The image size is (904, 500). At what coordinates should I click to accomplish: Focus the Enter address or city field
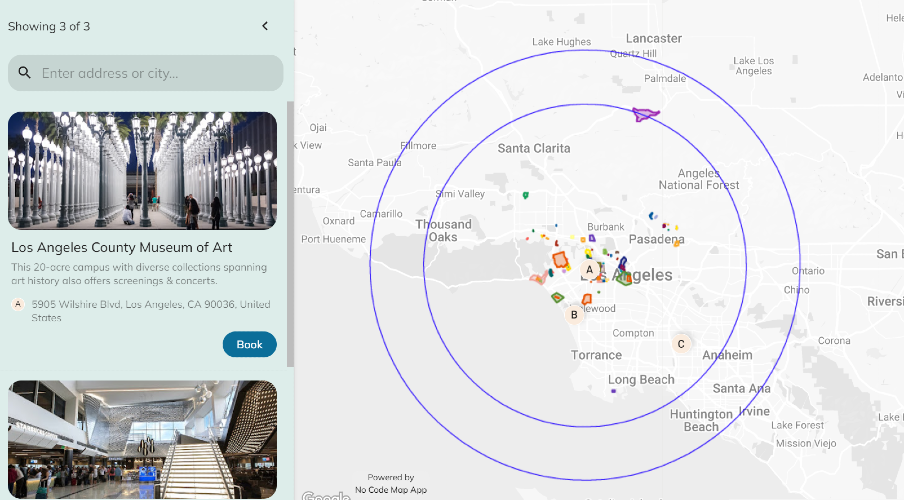pyautogui.click(x=145, y=73)
